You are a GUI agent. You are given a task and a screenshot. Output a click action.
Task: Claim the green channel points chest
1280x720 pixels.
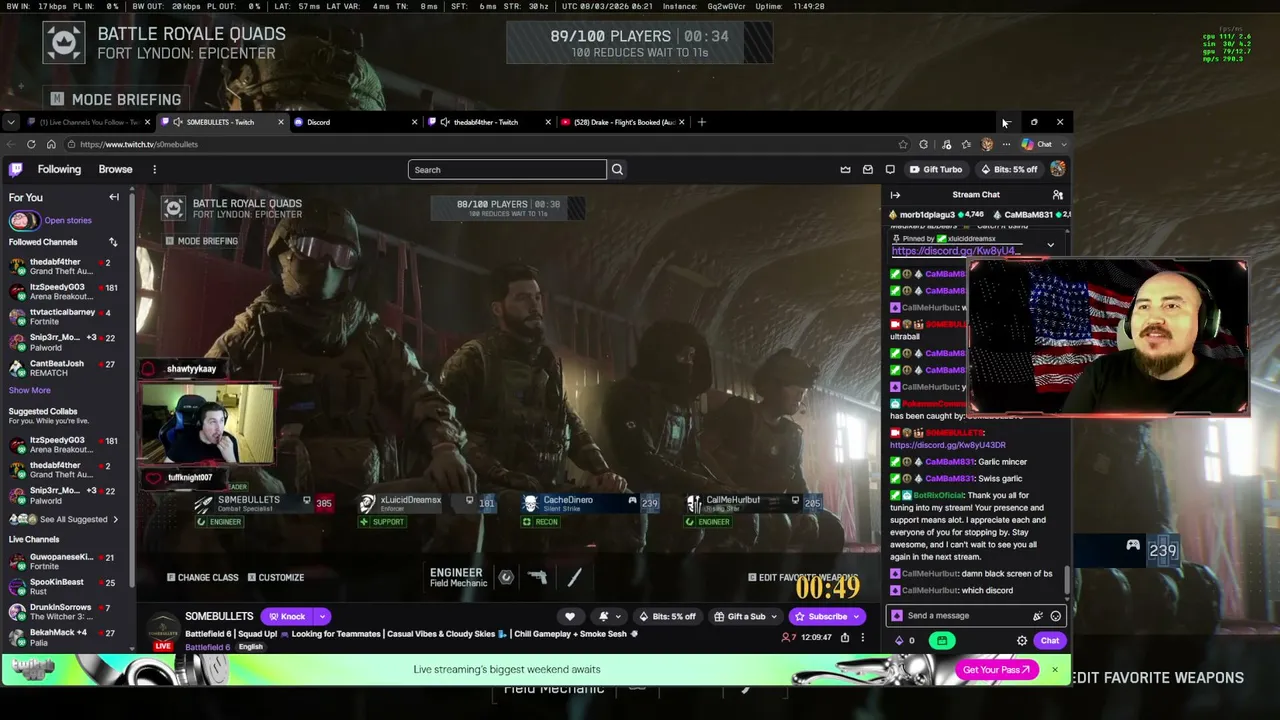942,641
